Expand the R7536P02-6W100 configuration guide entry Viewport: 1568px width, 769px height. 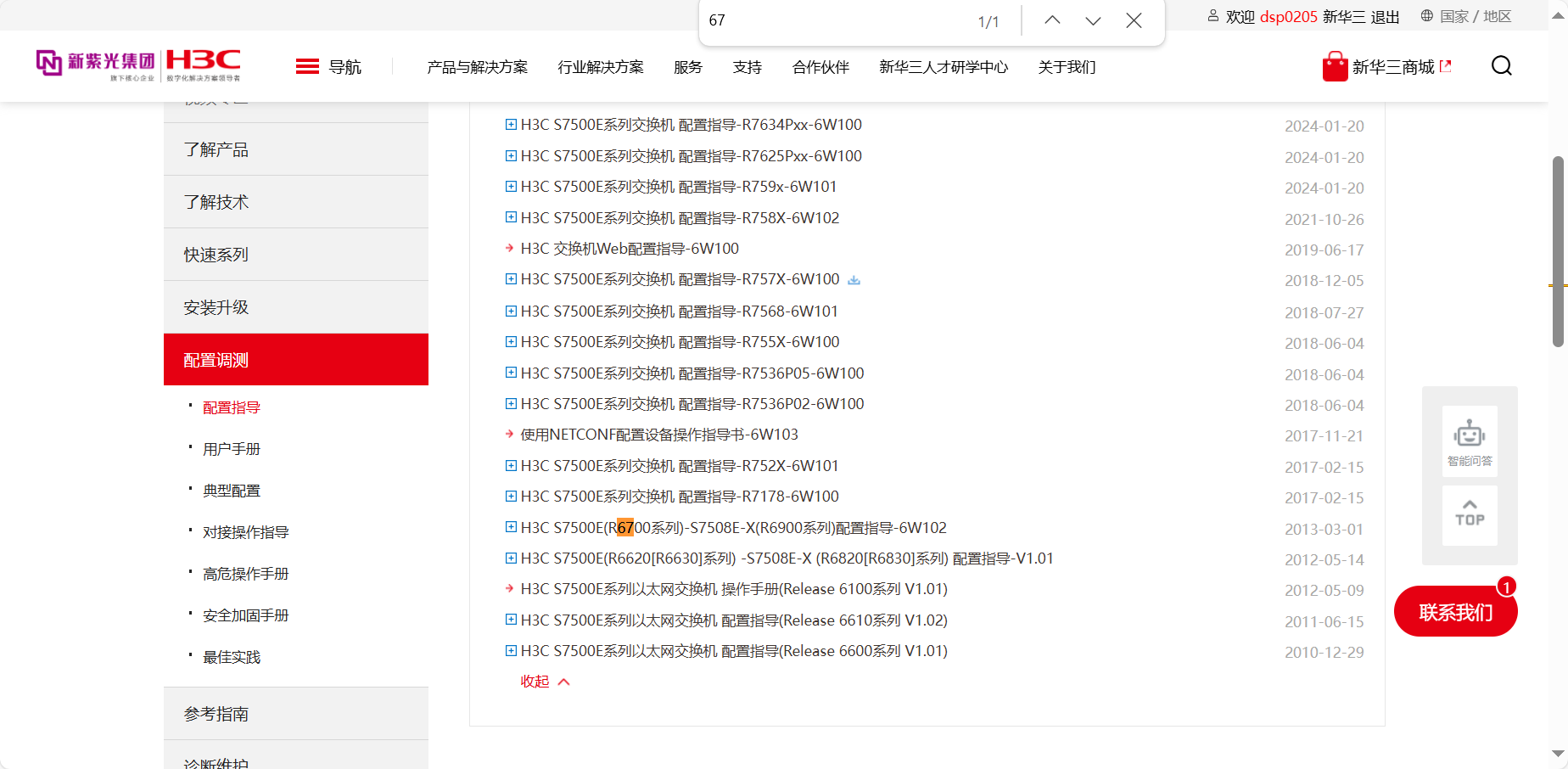click(511, 404)
